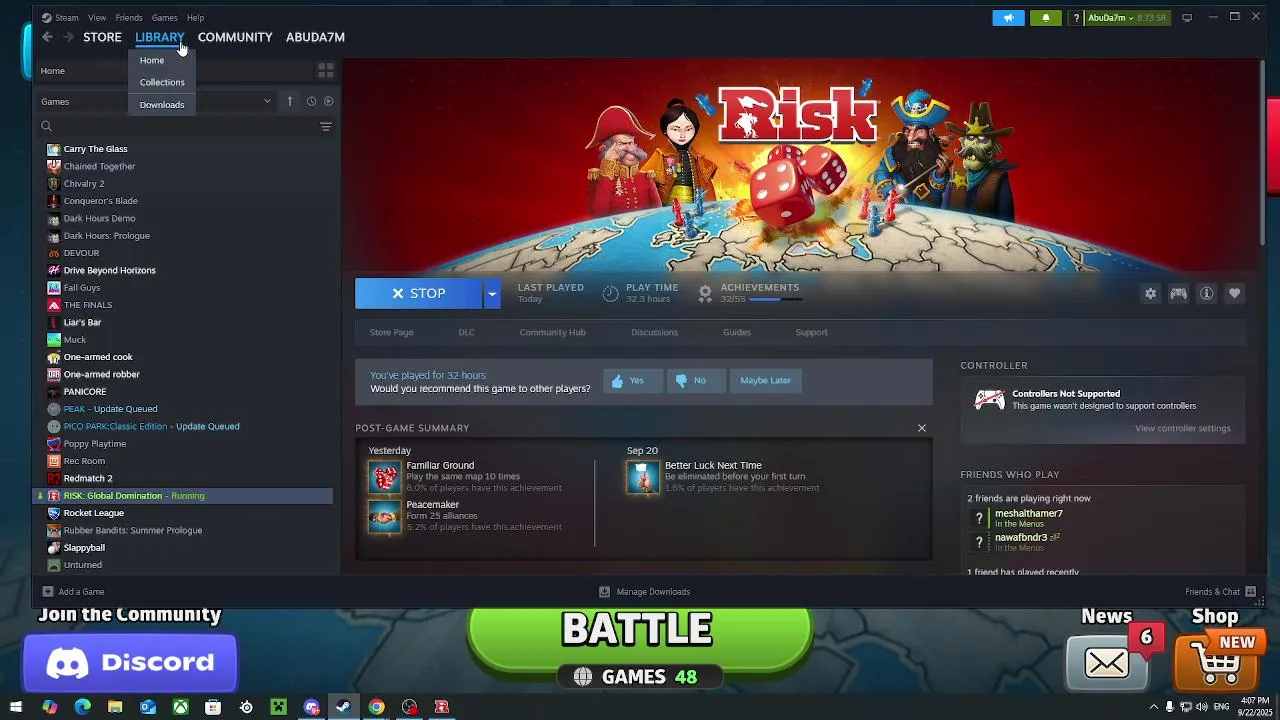Screen dimensions: 1280x720
Task: Add RISK to favorites heart
Action: pyautogui.click(x=1234, y=293)
